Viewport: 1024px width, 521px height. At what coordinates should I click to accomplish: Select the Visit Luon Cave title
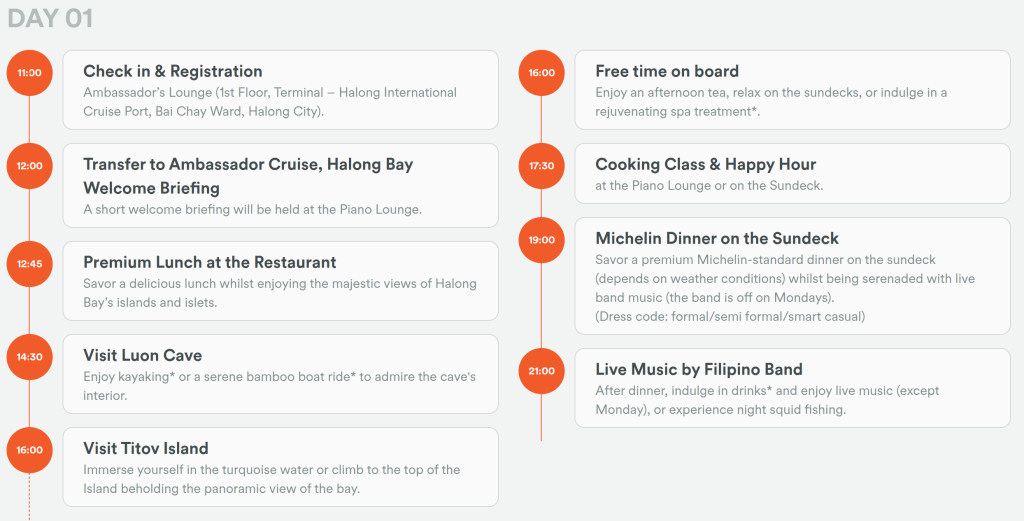pos(143,355)
